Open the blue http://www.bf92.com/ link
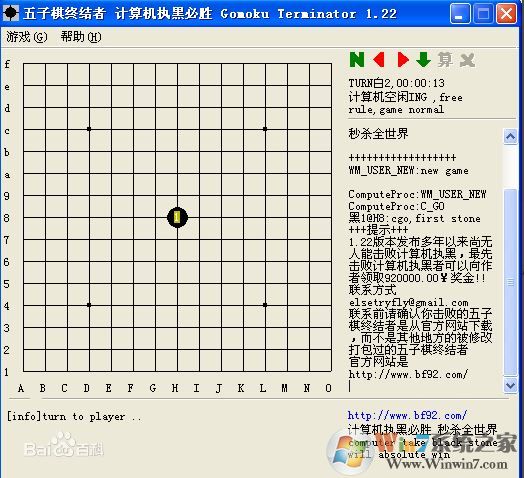The width and height of the screenshot is (524, 478). pos(407,415)
